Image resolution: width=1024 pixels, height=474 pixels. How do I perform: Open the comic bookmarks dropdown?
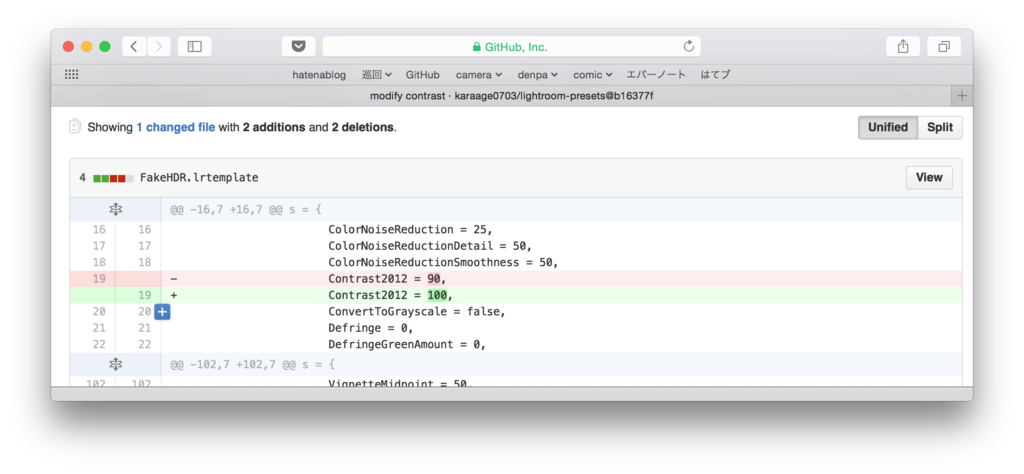(593, 75)
